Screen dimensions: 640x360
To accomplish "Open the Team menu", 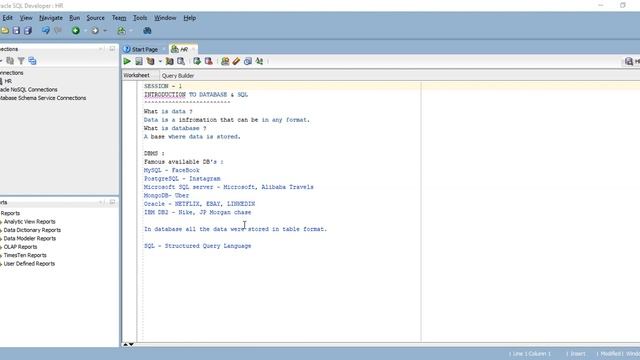I will point(119,18).
